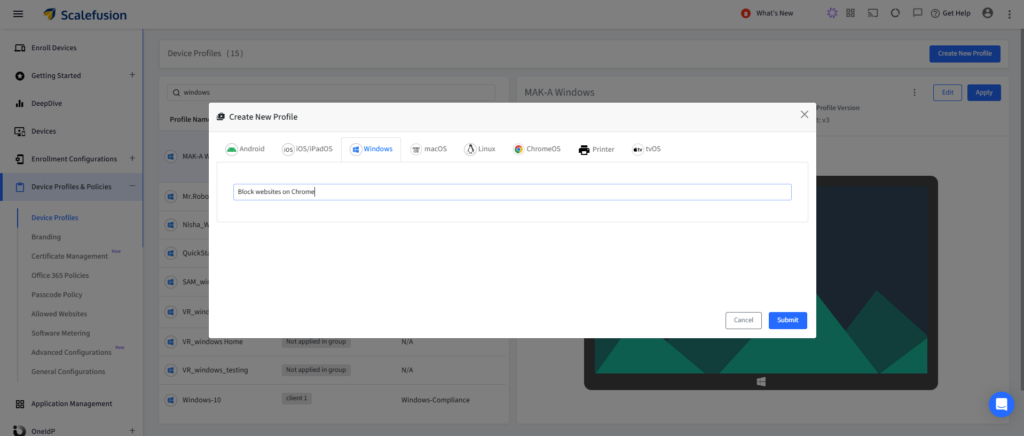
Task: Switch to the macOS tab
Action: coord(428,149)
